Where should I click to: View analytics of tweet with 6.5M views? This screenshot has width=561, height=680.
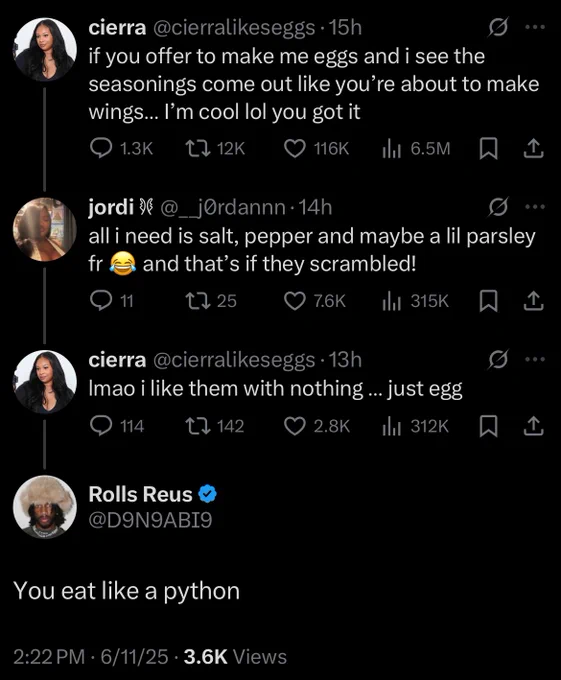(x=417, y=148)
